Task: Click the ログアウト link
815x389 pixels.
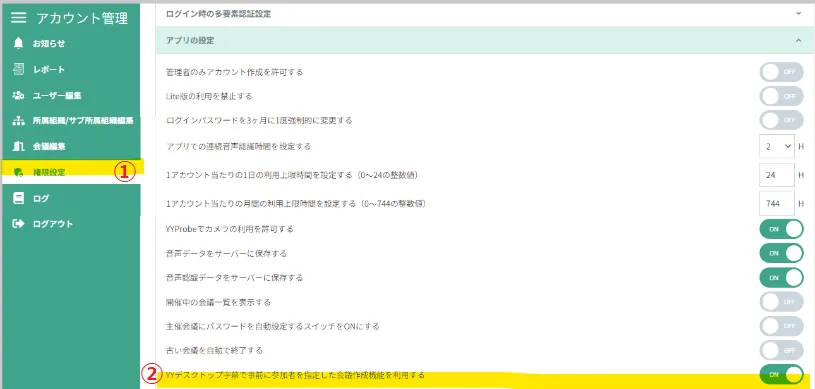Action: 52,224
